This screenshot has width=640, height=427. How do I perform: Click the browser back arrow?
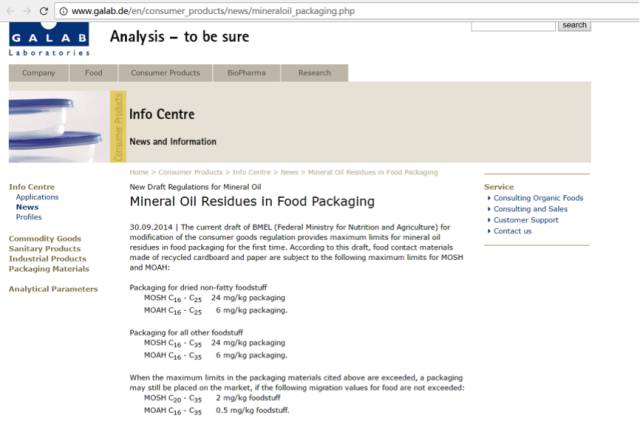point(11,11)
